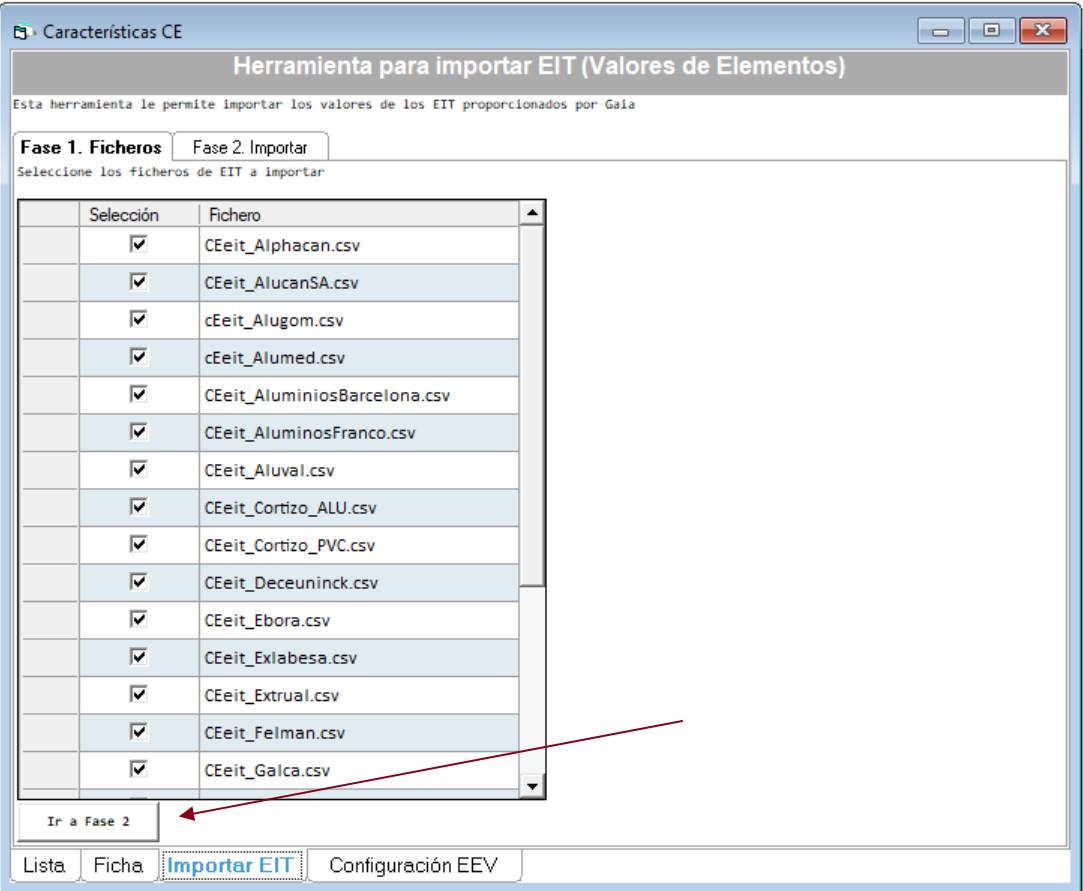
Task: Toggle CEeit_Exlabesa.csv checkbox
Action: pos(139,656)
